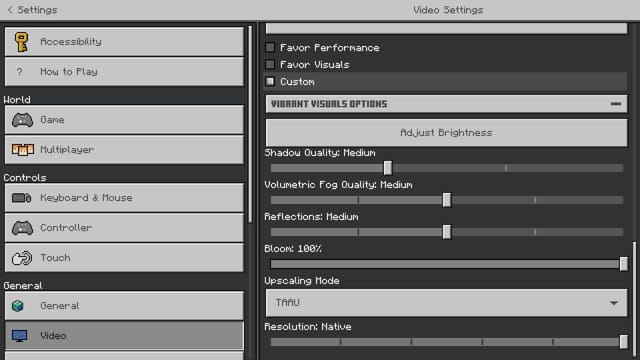640x360 pixels.
Task: Select the Favor Visuals option
Action: tap(270, 64)
